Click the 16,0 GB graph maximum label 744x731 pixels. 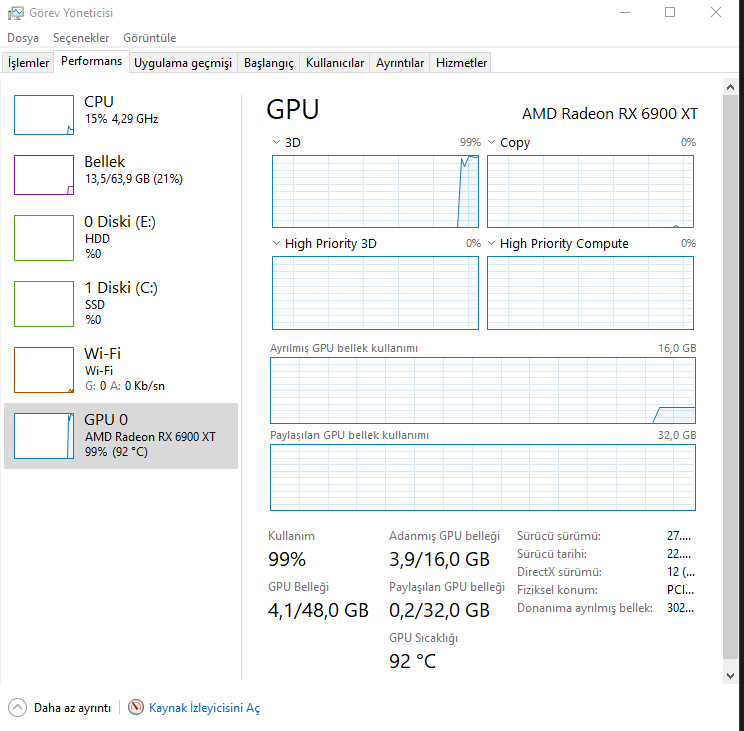click(677, 348)
